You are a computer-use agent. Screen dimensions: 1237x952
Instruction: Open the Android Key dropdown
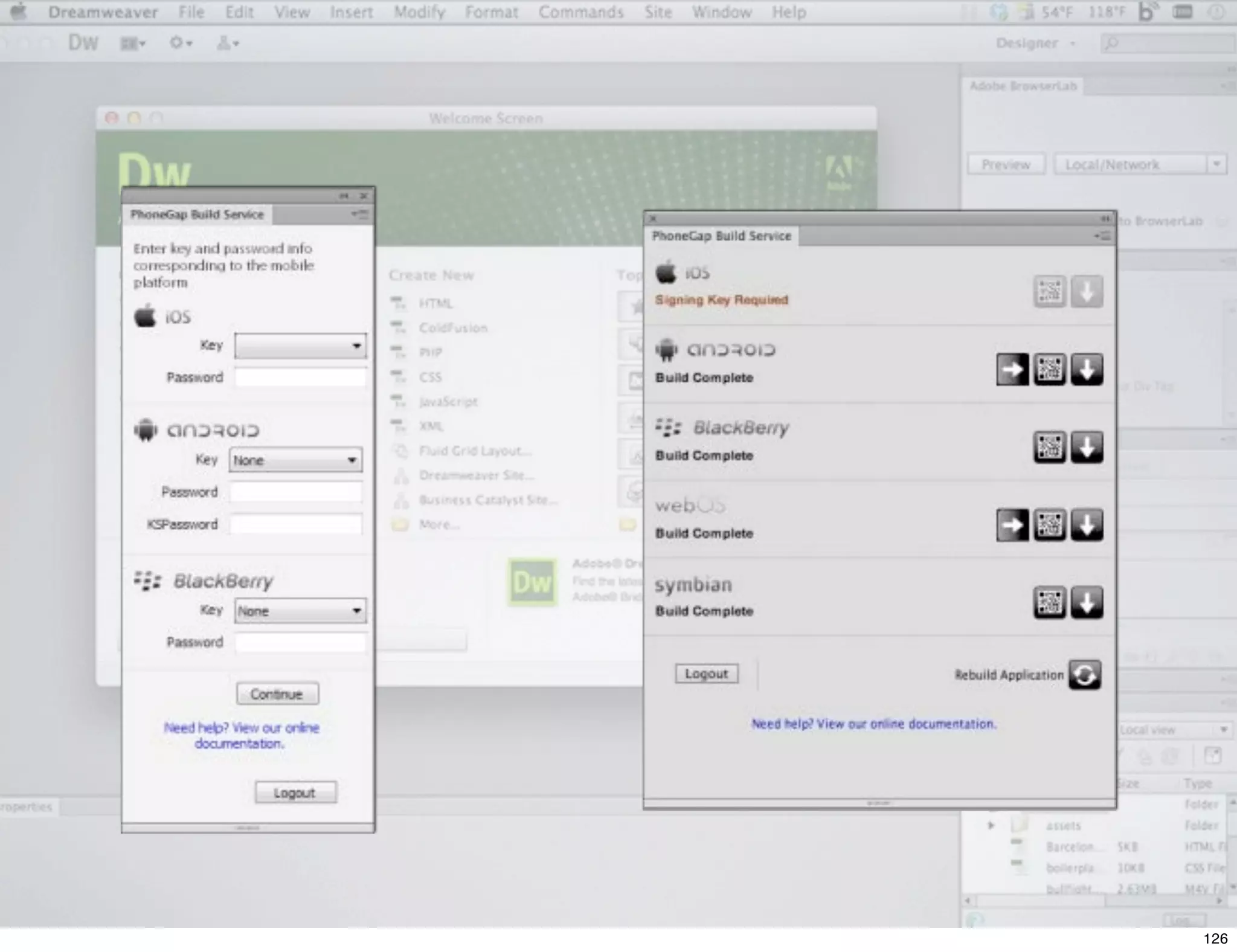coord(295,460)
